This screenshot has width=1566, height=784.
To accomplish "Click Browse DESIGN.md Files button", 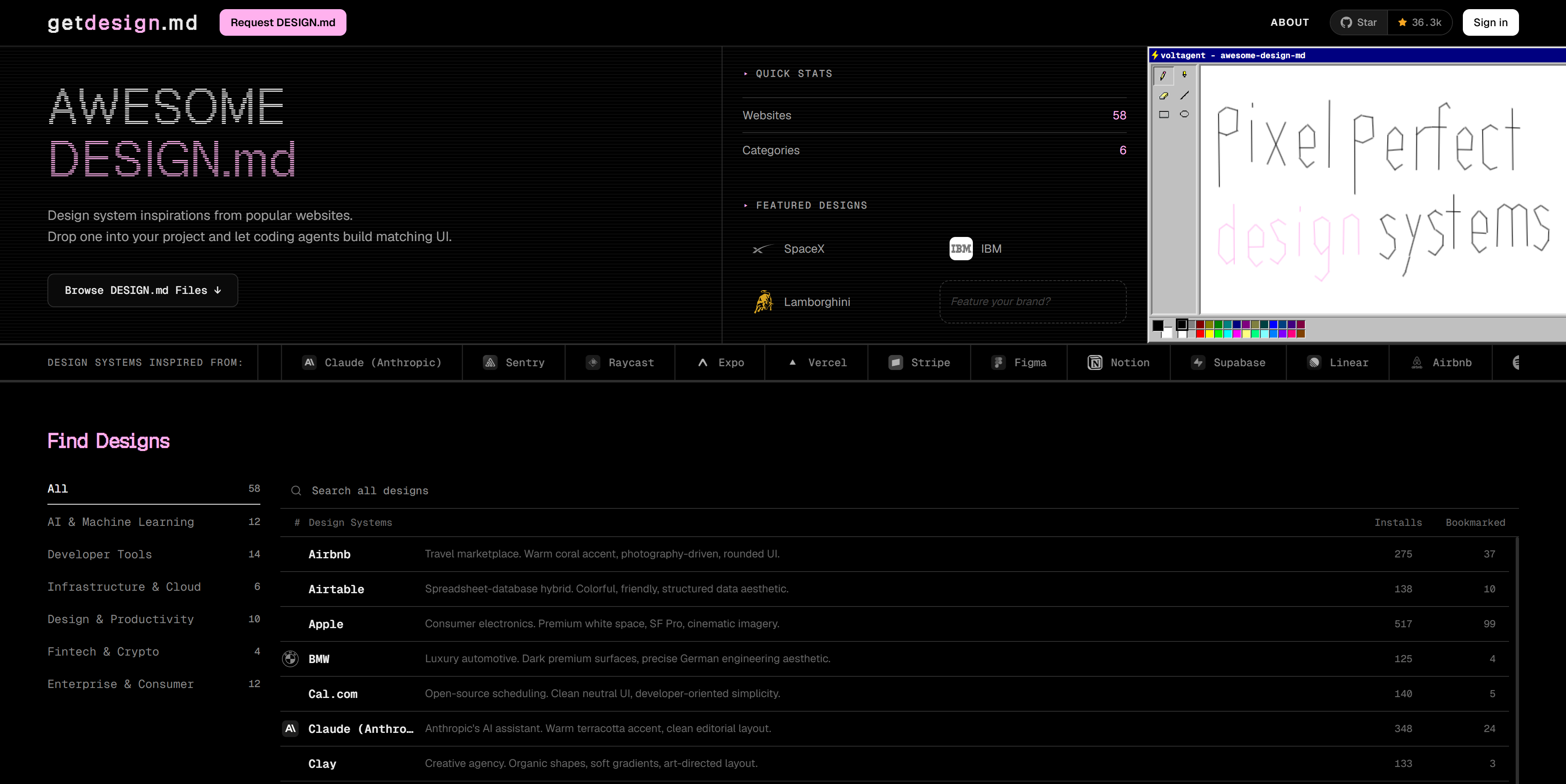I will click(143, 291).
